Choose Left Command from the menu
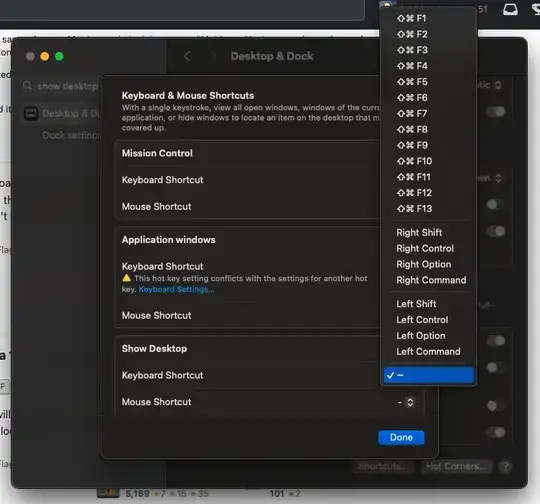The image size is (540, 504). click(429, 351)
